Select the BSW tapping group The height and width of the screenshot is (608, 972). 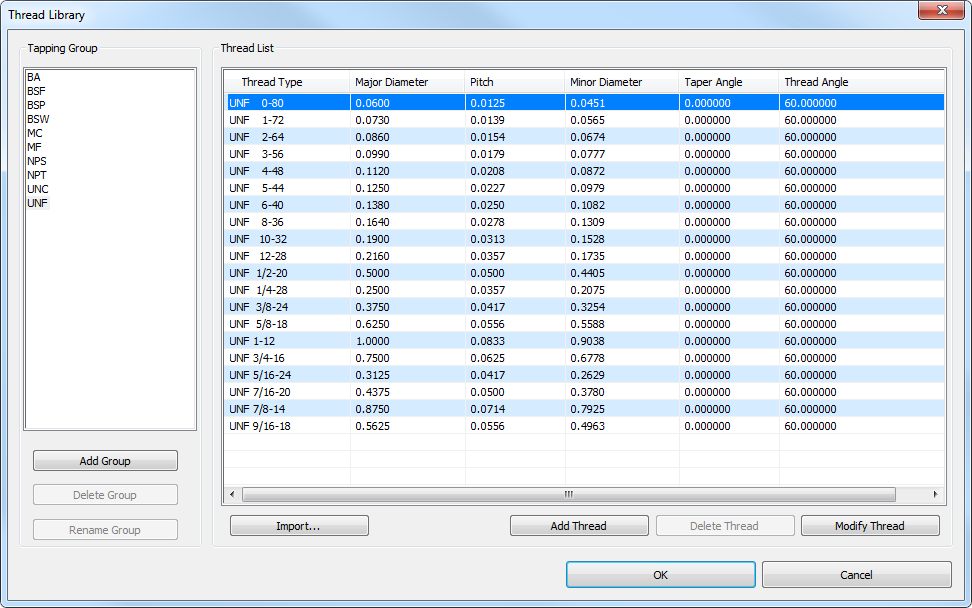click(x=38, y=119)
